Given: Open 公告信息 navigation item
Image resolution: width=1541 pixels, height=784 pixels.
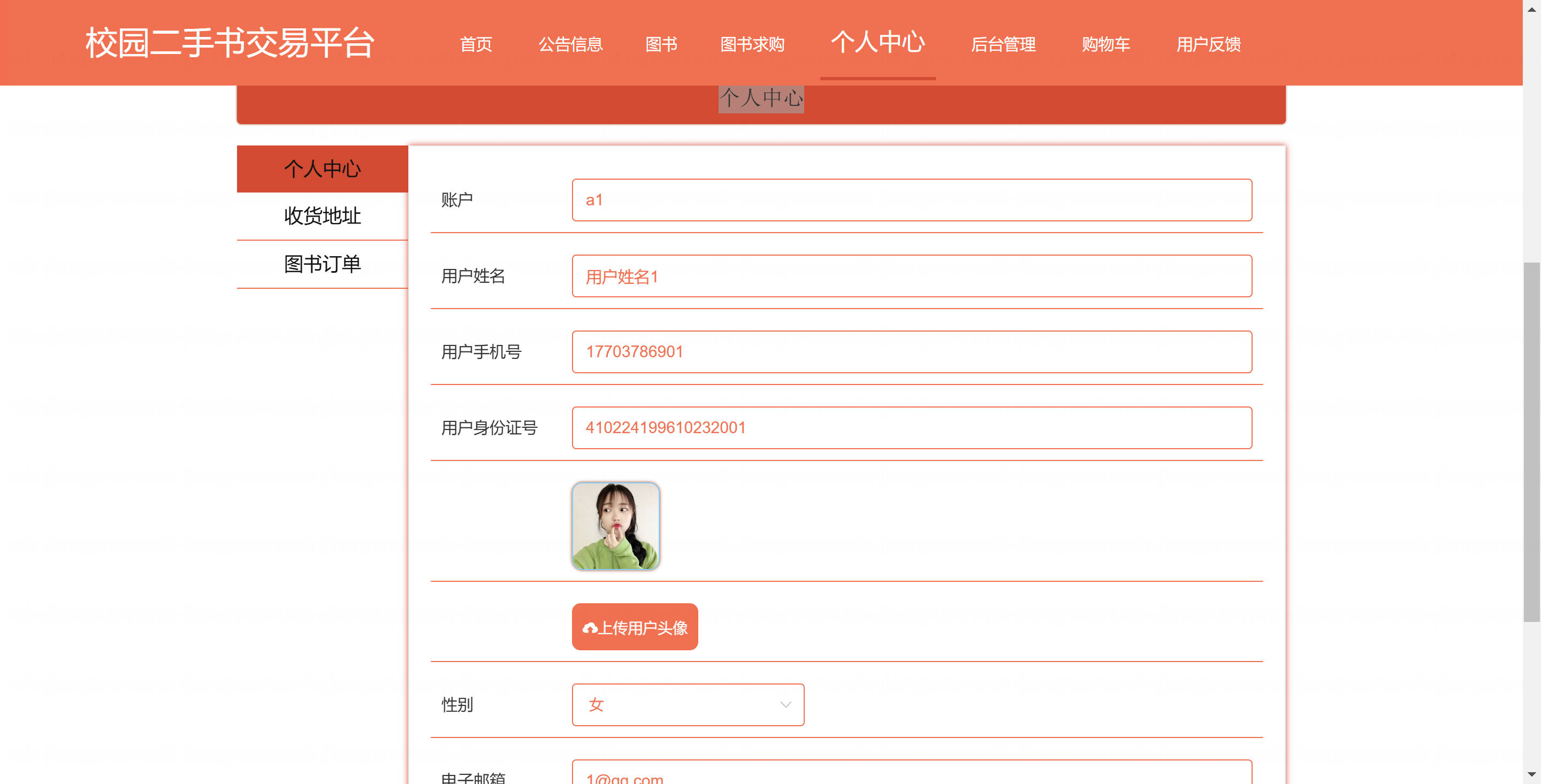Looking at the screenshot, I should tap(571, 44).
